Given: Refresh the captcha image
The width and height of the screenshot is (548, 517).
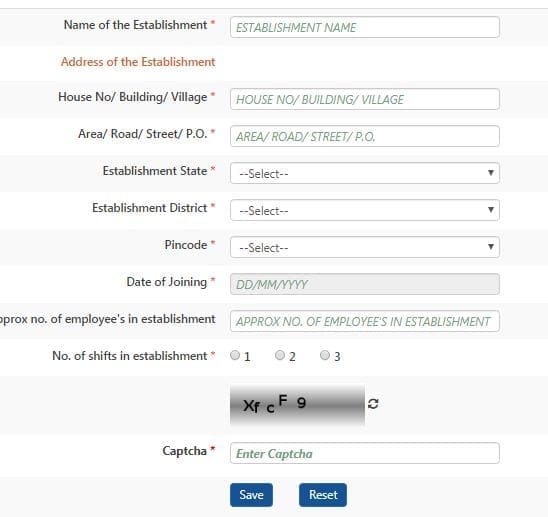Looking at the screenshot, I should click(x=373, y=404).
